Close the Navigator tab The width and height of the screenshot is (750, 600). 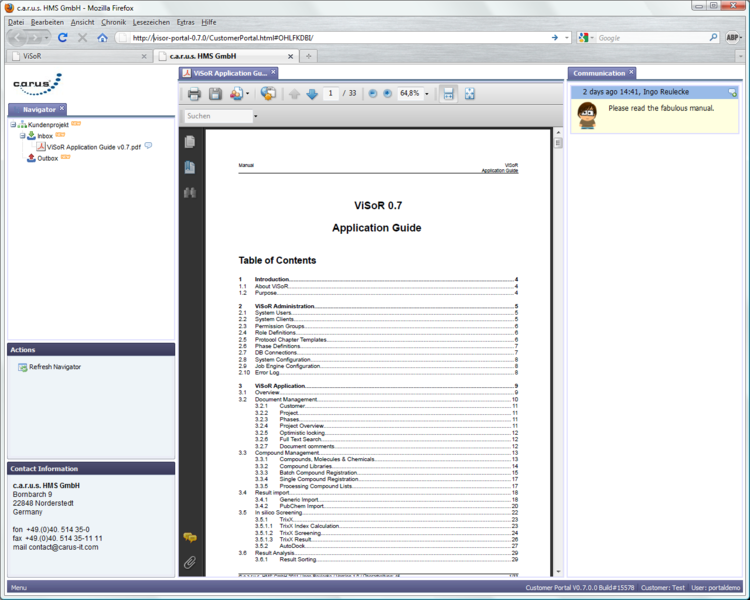tap(62, 109)
